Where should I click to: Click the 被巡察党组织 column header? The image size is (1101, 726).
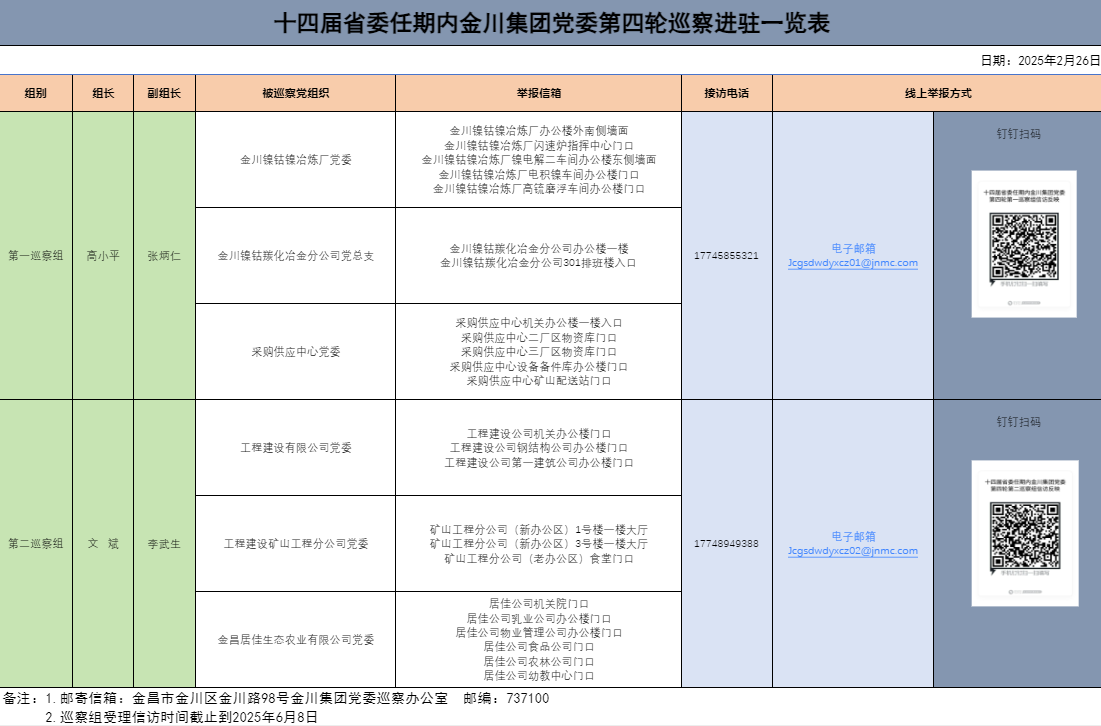tap(296, 93)
